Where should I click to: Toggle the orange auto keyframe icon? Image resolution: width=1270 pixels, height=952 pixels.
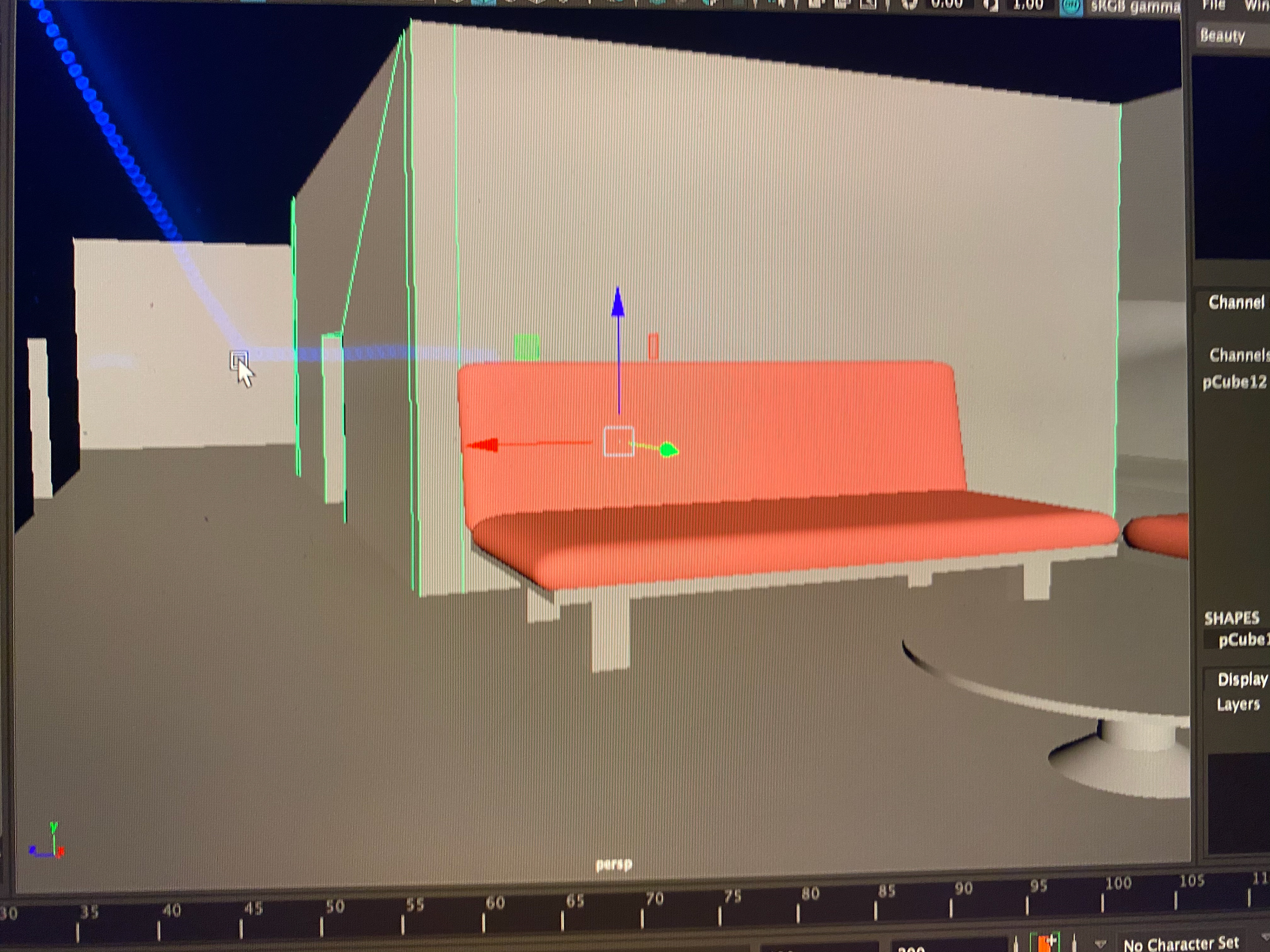coord(1045,942)
